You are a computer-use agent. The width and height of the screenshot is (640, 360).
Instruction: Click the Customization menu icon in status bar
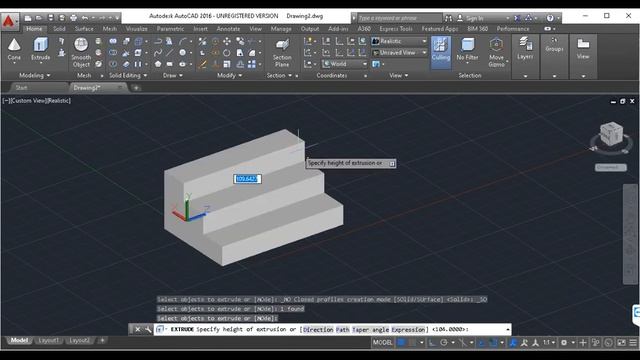(633, 343)
